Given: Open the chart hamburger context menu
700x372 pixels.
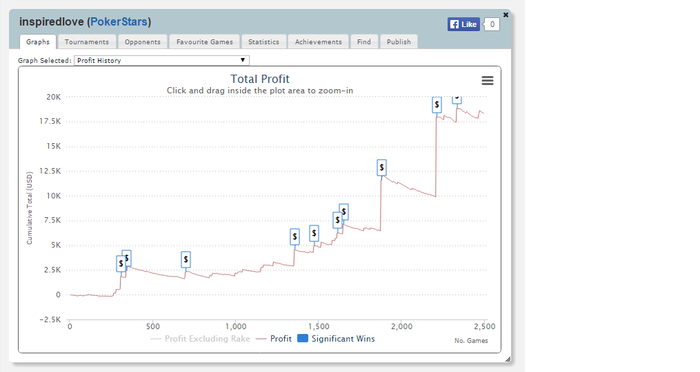Looking at the screenshot, I should pos(487,80).
